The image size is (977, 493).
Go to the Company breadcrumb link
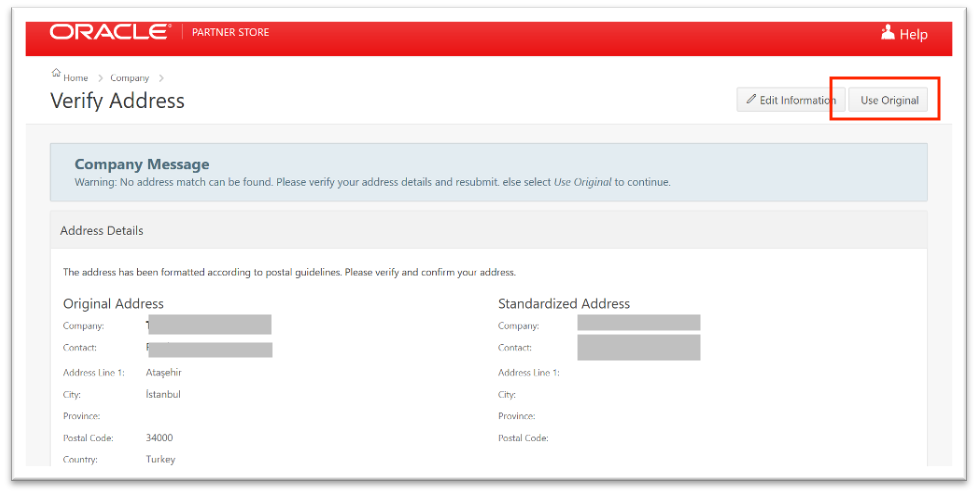click(129, 78)
